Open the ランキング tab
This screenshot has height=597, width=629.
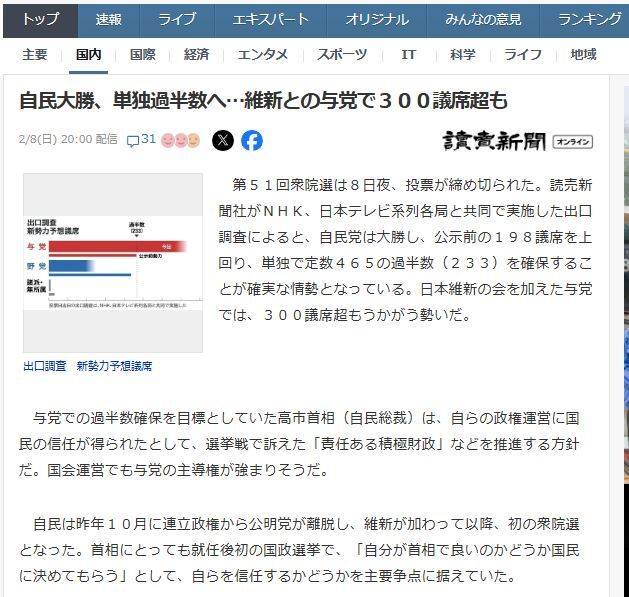point(589,19)
